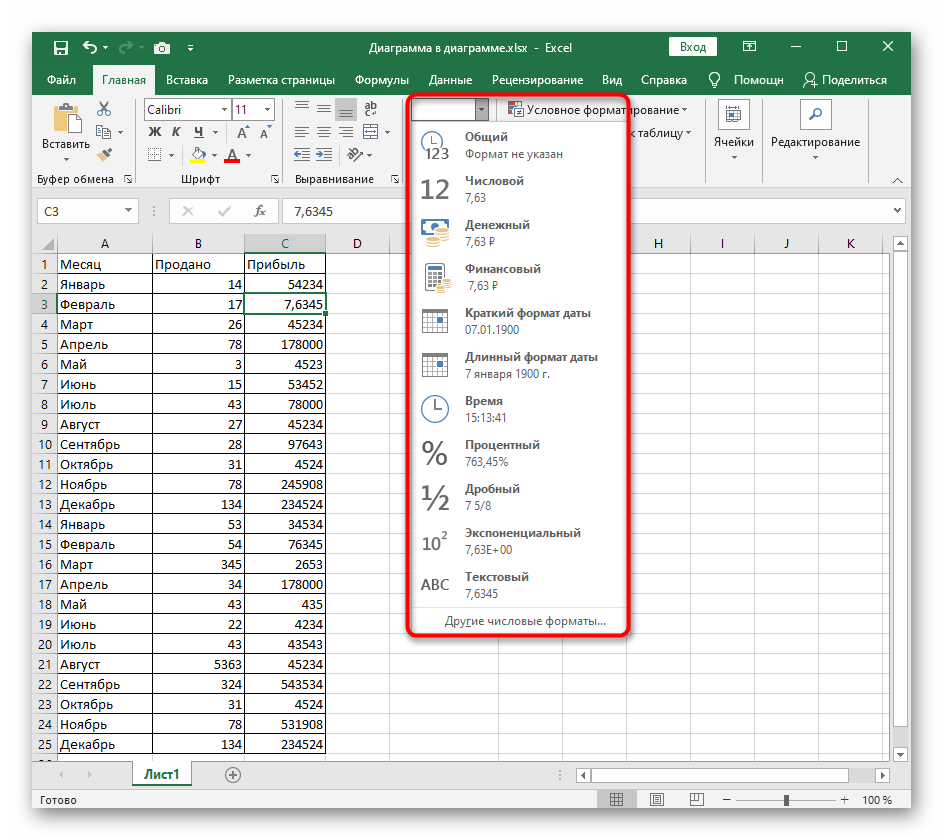Screen dimensions: 943x840
Task: Toggle center horizontal alignment
Action: (323, 132)
